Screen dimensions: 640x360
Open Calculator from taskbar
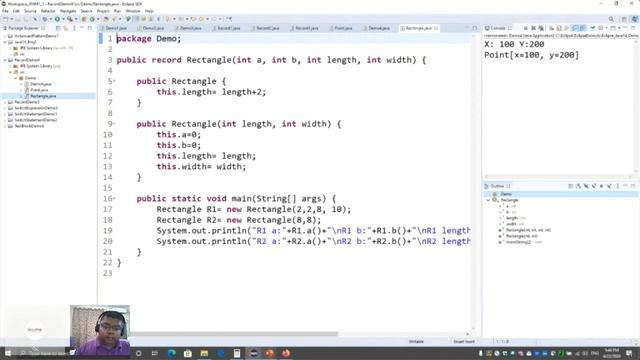237,353
